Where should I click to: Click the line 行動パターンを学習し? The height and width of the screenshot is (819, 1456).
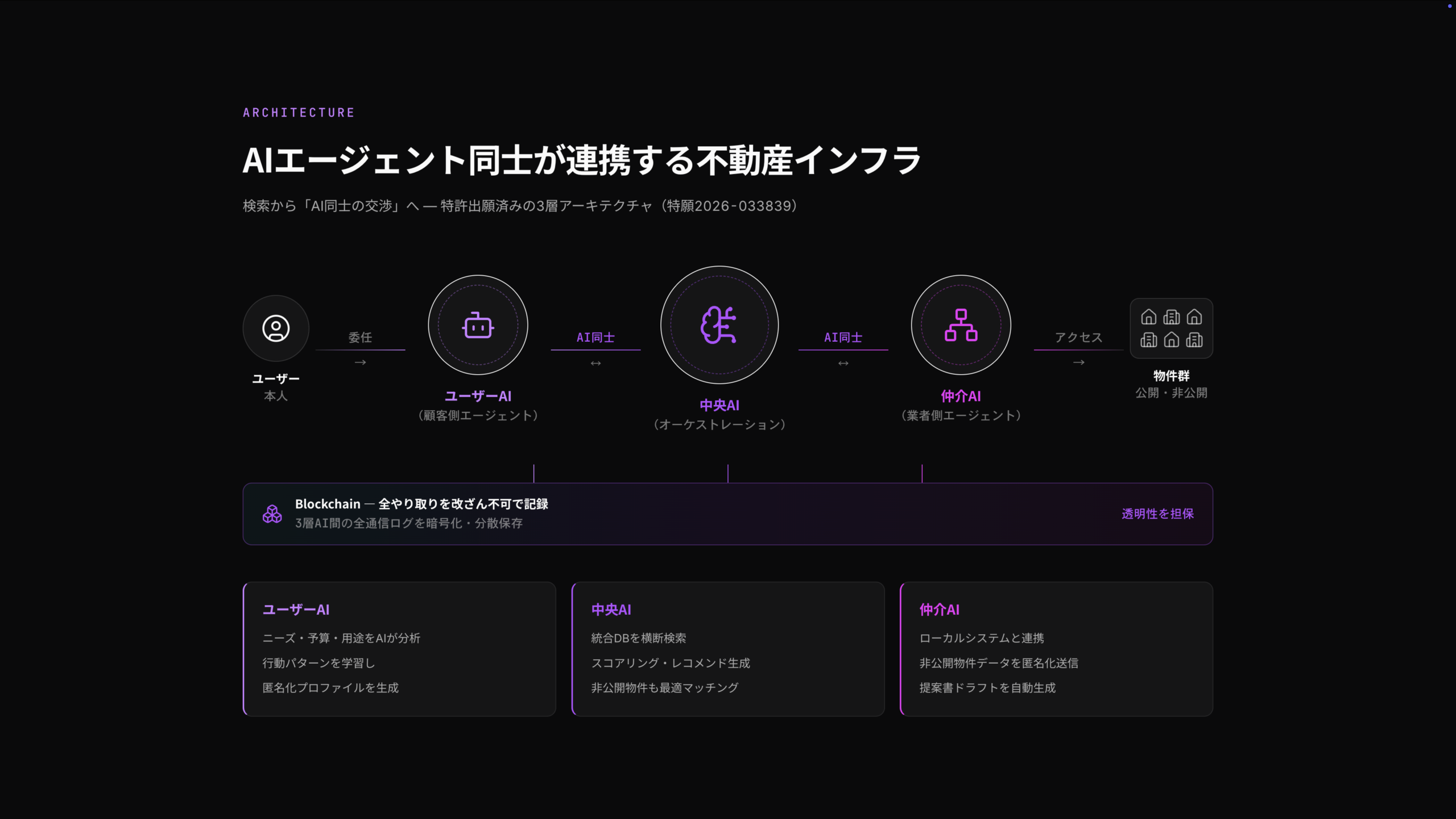pyautogui.click(x=318, y=663)
